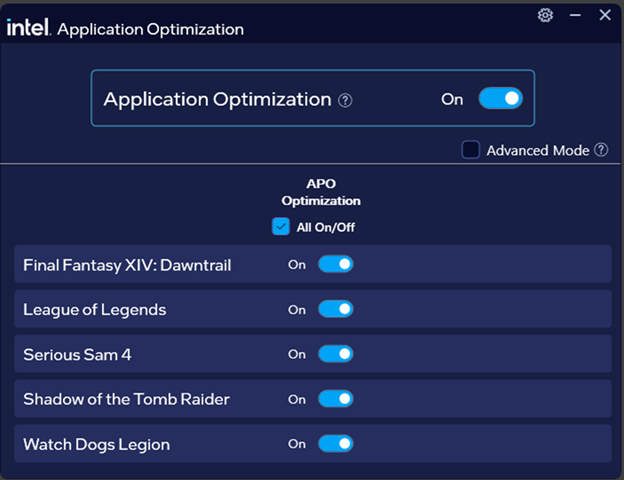This screenshot has height=480, width=624.
Task: Click the Intel logo
Action: click(28, 27)
